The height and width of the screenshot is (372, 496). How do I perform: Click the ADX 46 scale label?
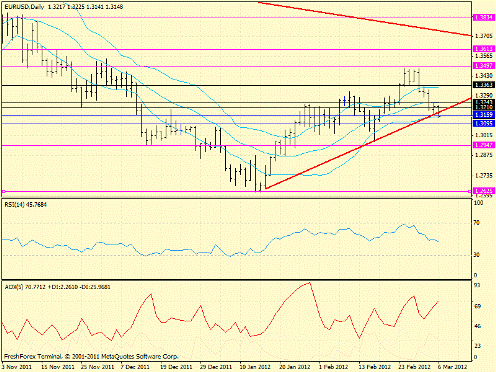(477, 326)
